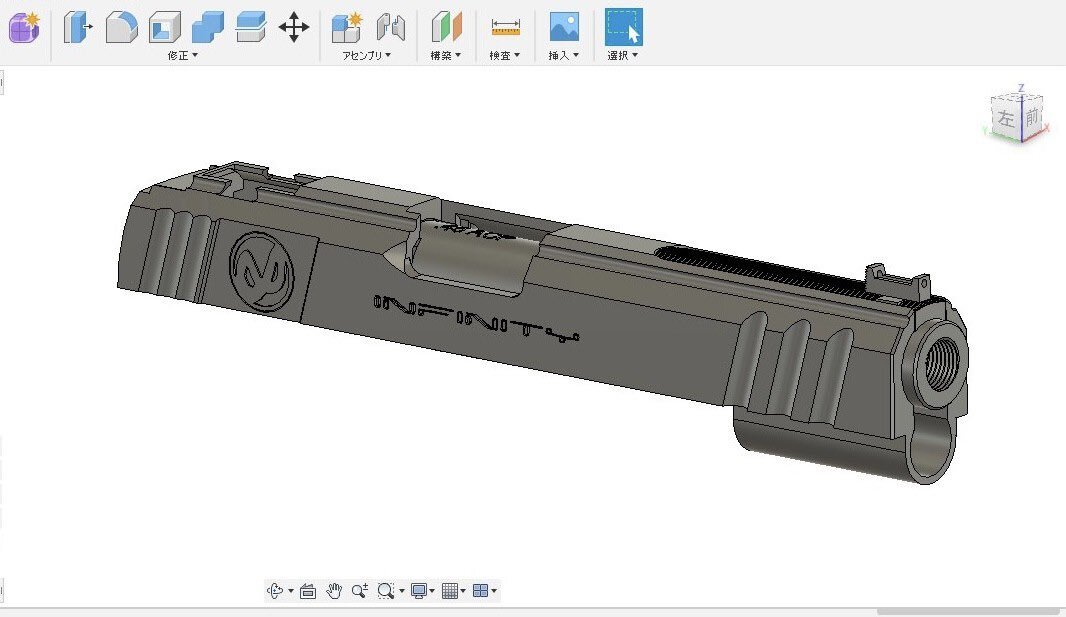
Task: Click the Offset Plane construct icon
Action: pyautogui.click(x=446, y=27)
